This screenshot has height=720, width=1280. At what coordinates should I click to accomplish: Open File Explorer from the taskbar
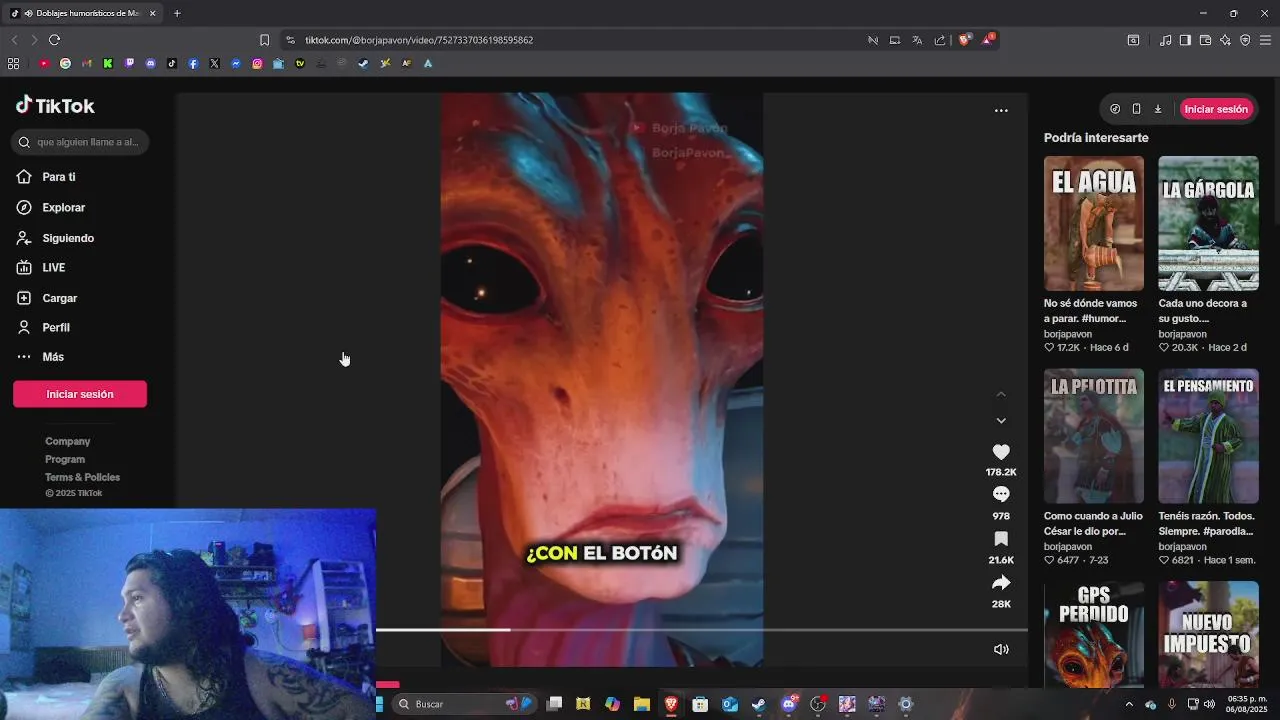pyautogui.click(x=642, y=704)
